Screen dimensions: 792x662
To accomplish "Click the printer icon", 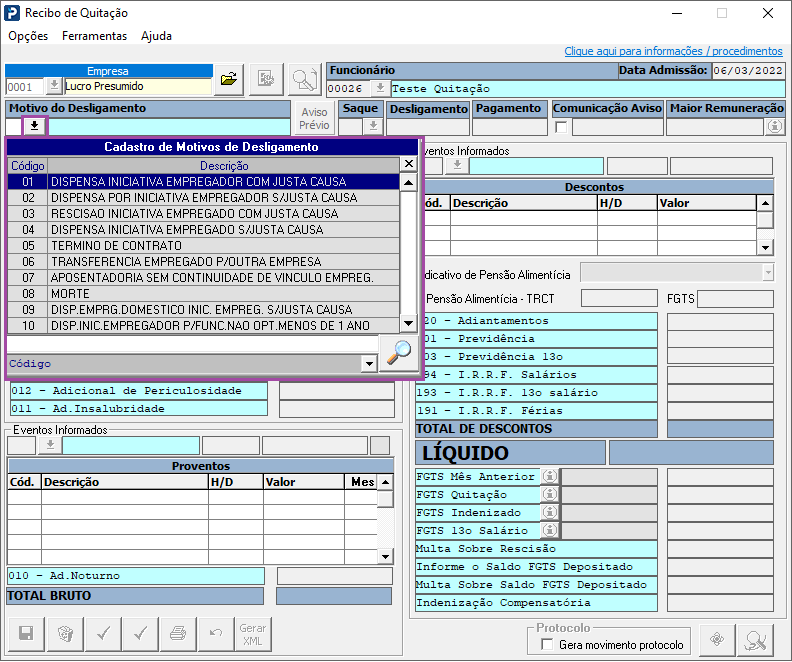I will pos(178,633).
